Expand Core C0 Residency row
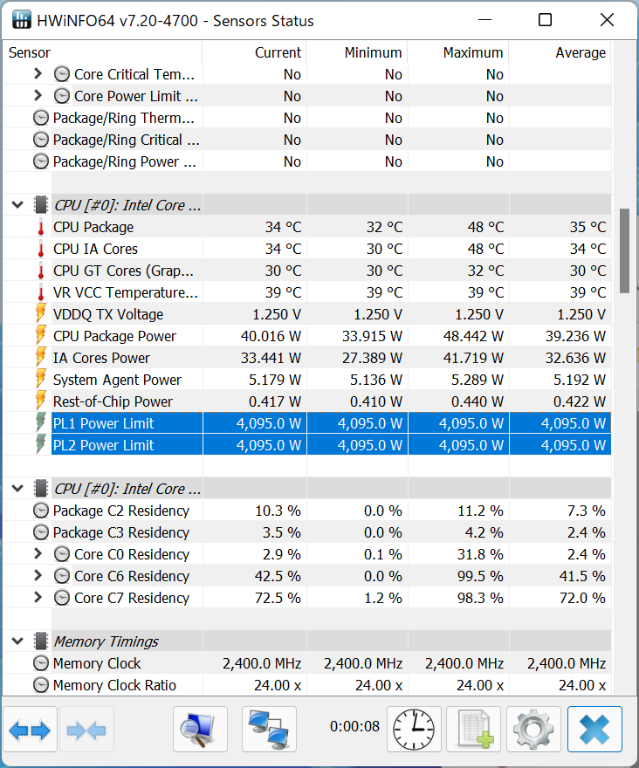 [x=38, y=554]
